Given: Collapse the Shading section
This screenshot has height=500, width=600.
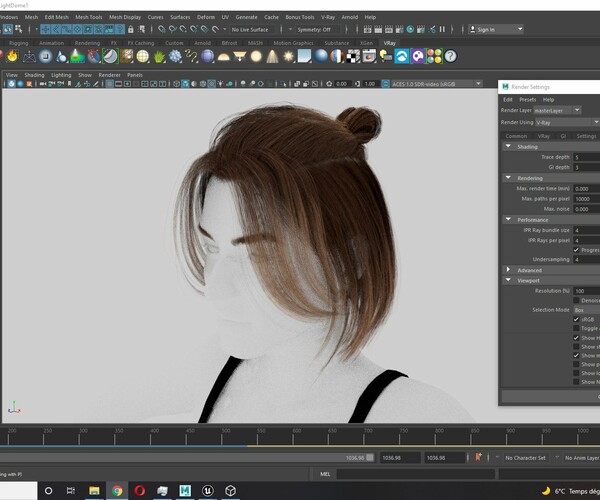Looking at the screenshot, I should click(x=508, y=147).
